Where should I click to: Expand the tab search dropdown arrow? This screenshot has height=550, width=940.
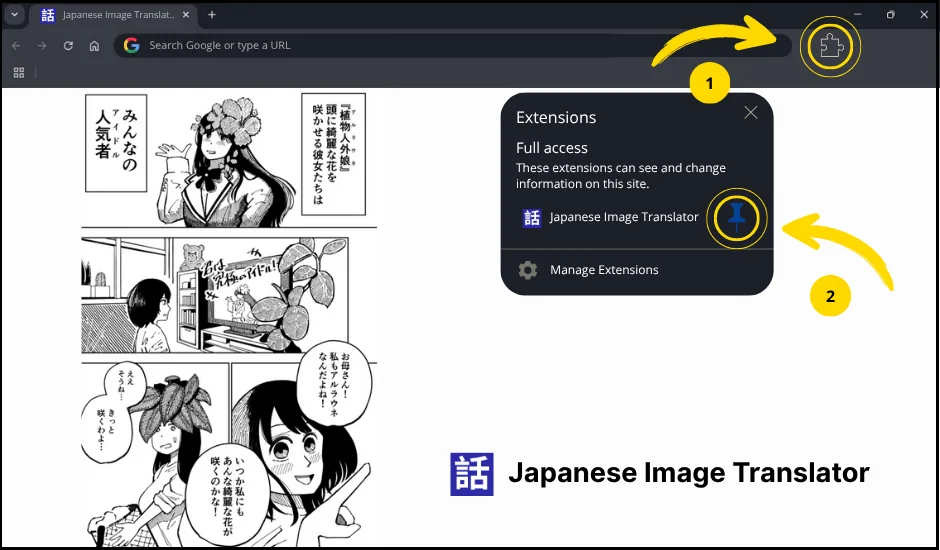coord(14,14)
